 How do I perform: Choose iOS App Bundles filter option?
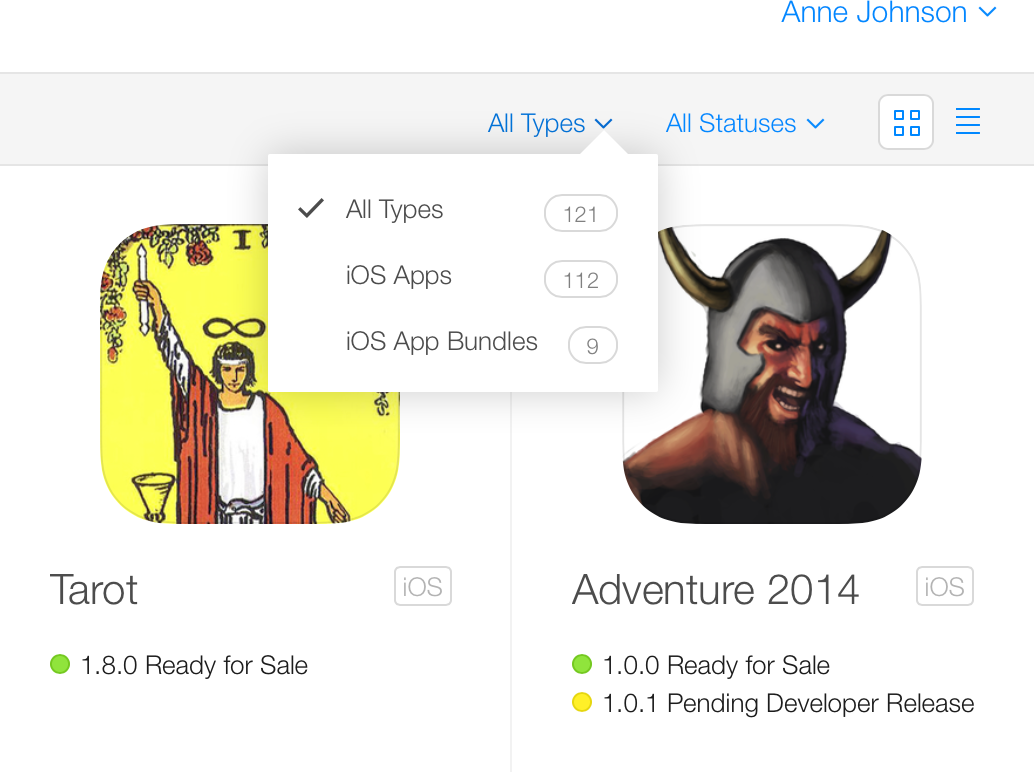[441, 342]
